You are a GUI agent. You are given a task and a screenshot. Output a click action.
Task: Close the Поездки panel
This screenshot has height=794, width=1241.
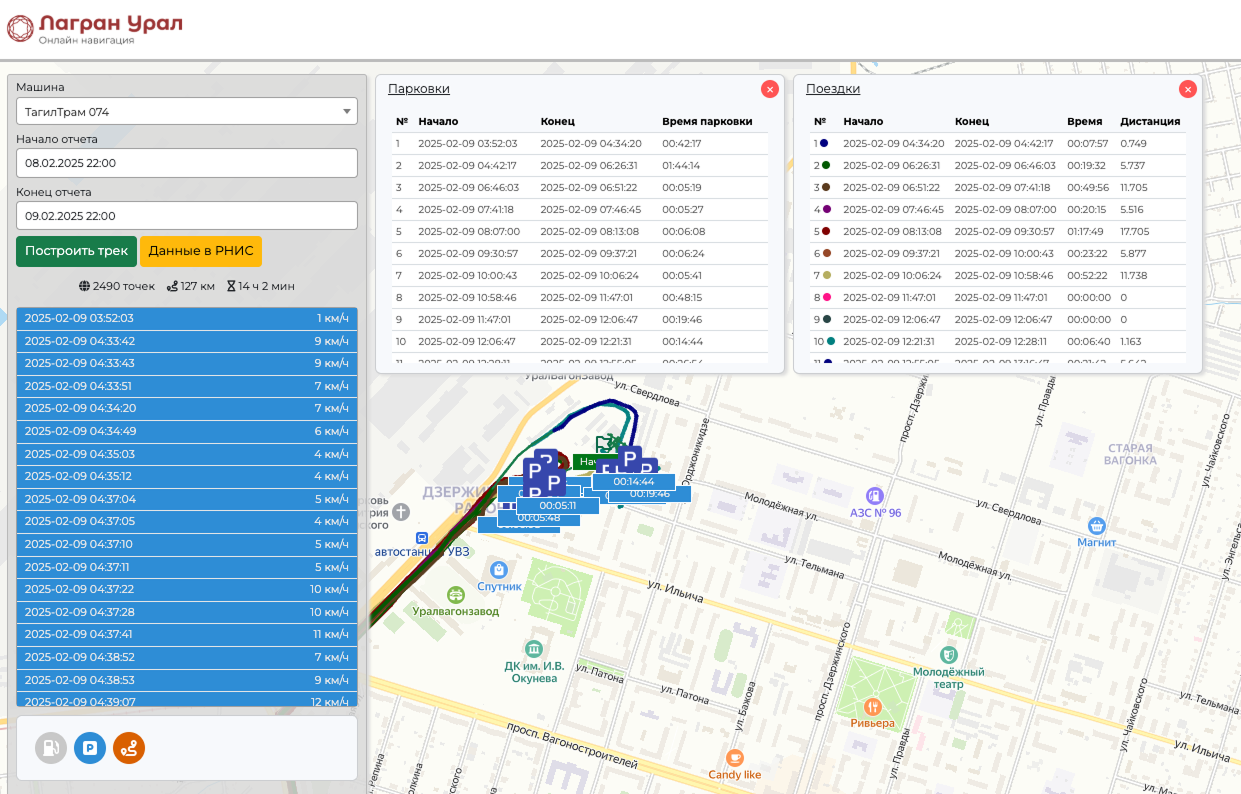point(1187,89)
